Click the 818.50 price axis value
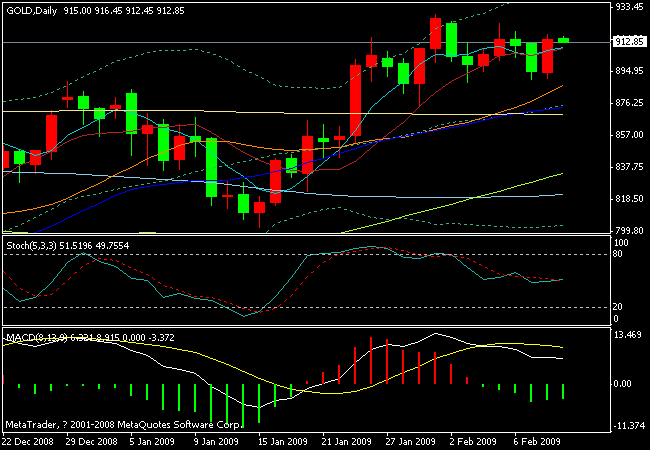Viewport: 650px width, 450px height. 628,199
